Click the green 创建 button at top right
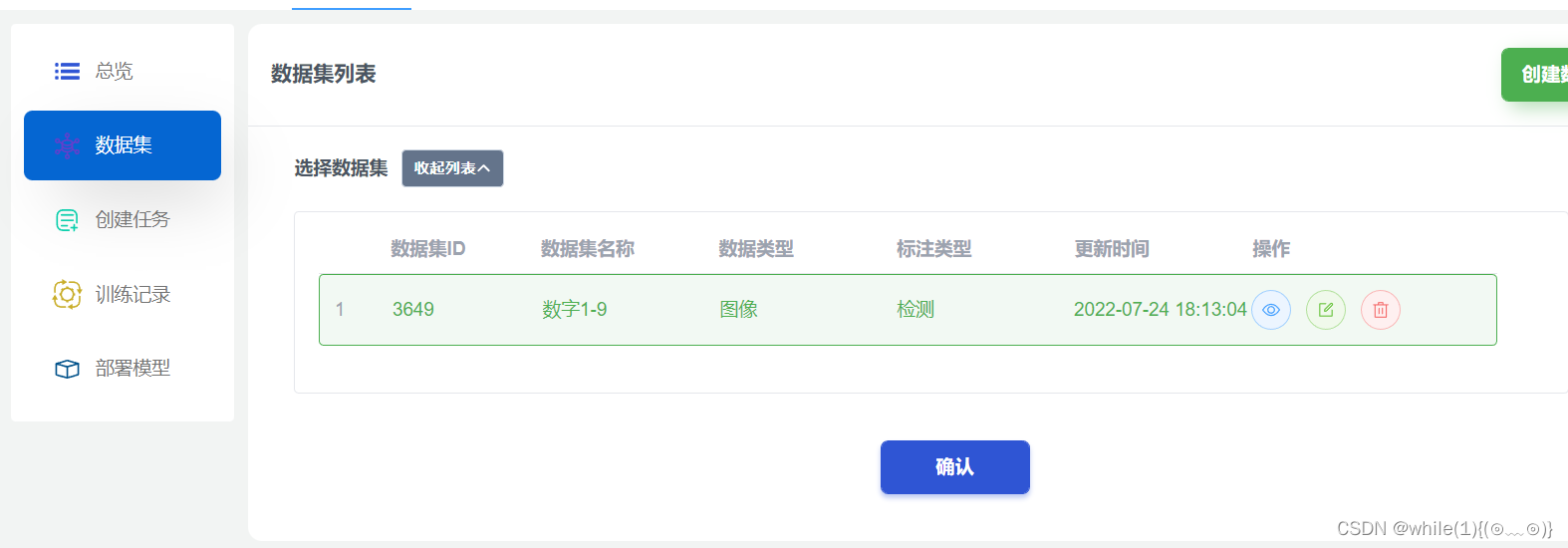The image size is (1568, 548). tap(1535, 75)
